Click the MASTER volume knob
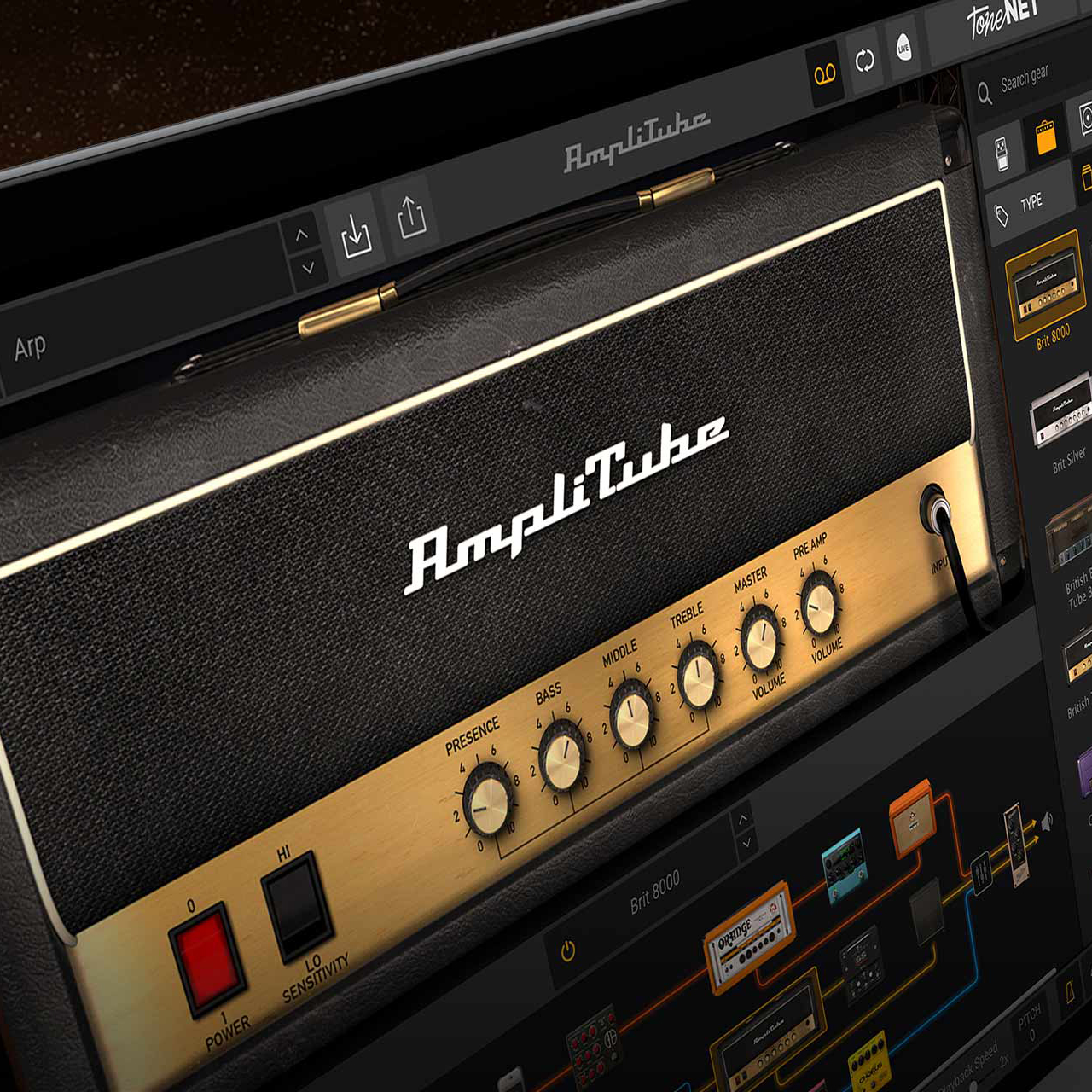 (x=760, y=636)
